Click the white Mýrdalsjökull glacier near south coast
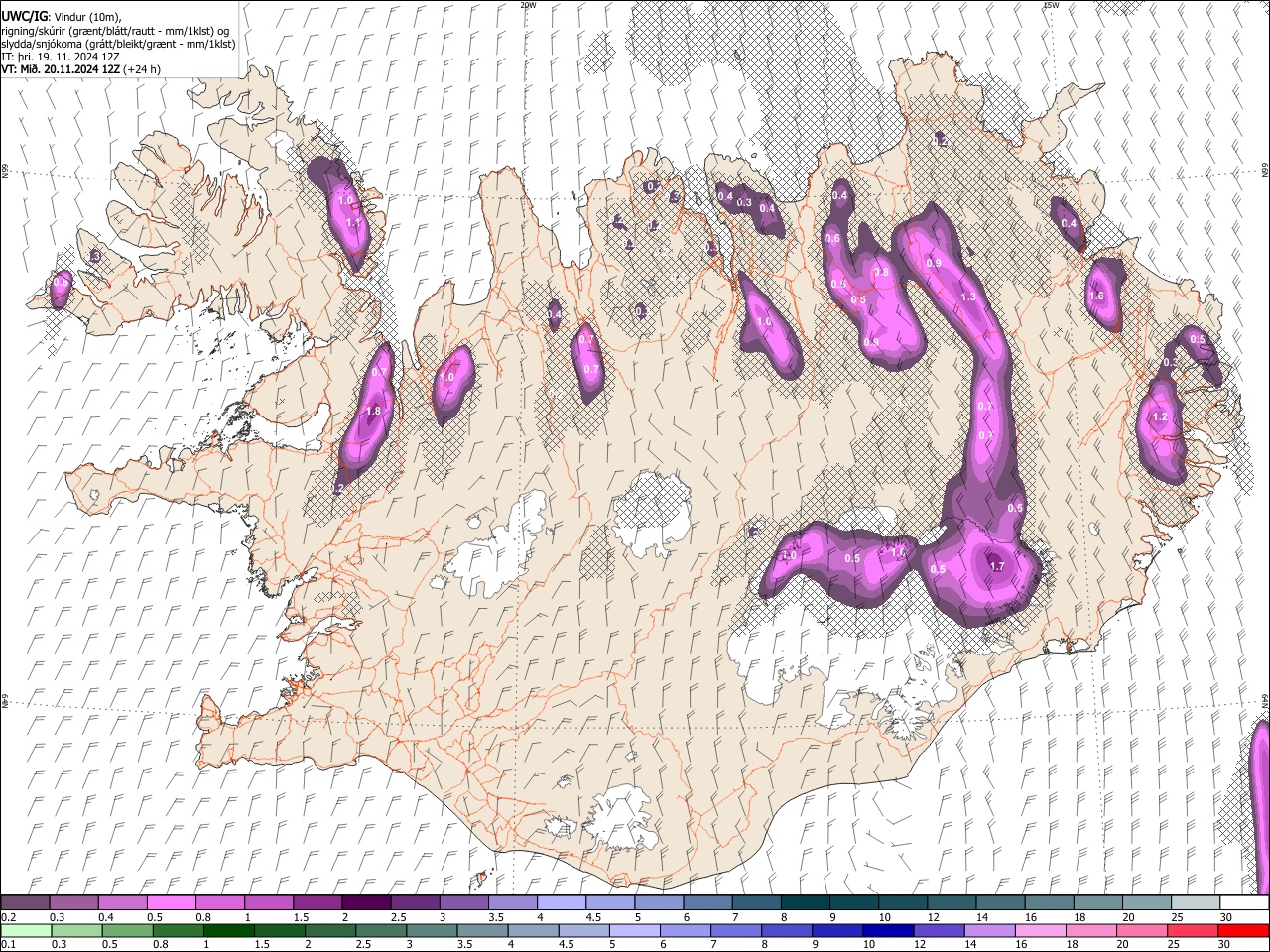1270x952 pixels. coord(622,819)
